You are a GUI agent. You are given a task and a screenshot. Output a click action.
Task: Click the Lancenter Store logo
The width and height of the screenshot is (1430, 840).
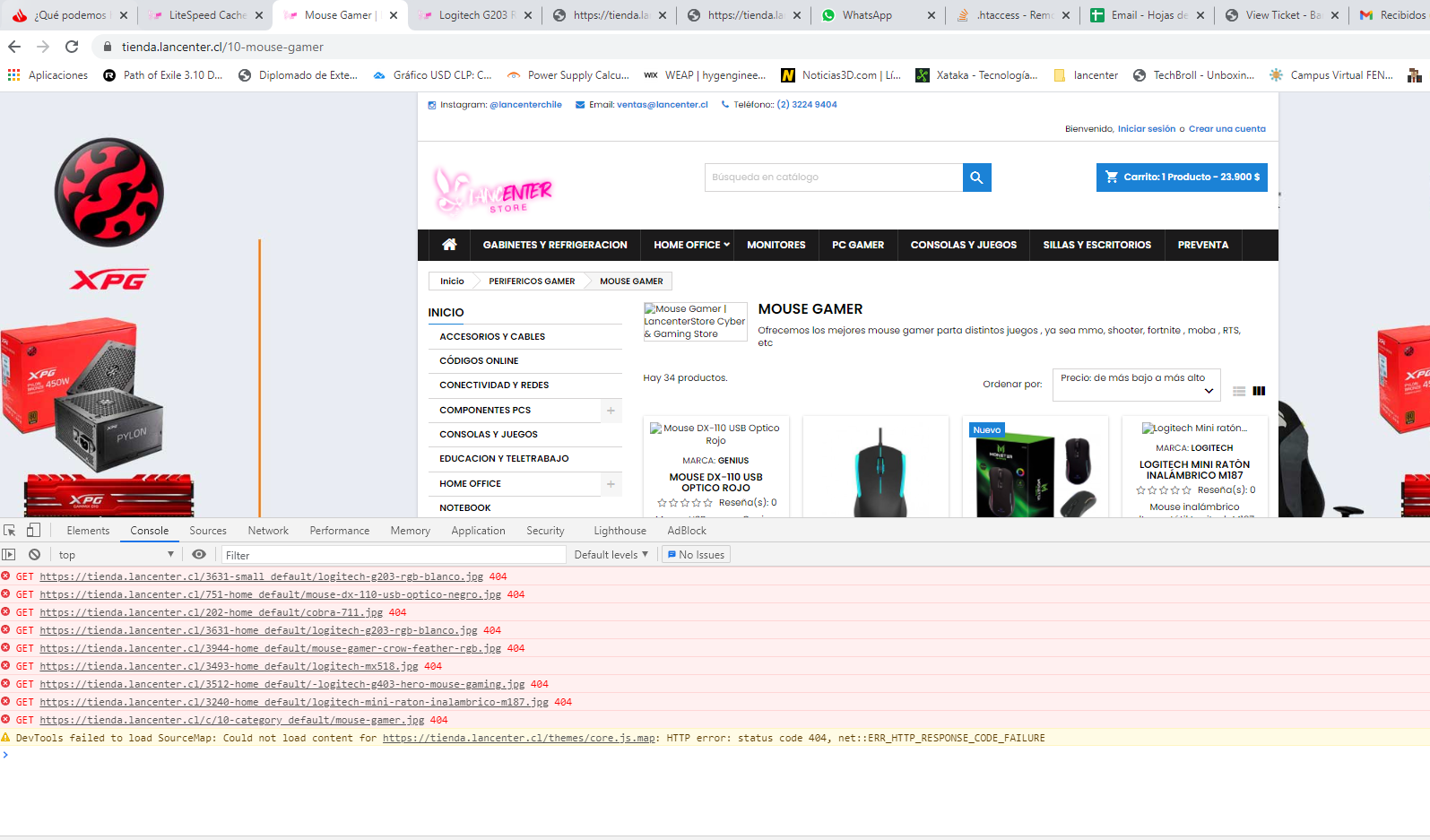493,190
